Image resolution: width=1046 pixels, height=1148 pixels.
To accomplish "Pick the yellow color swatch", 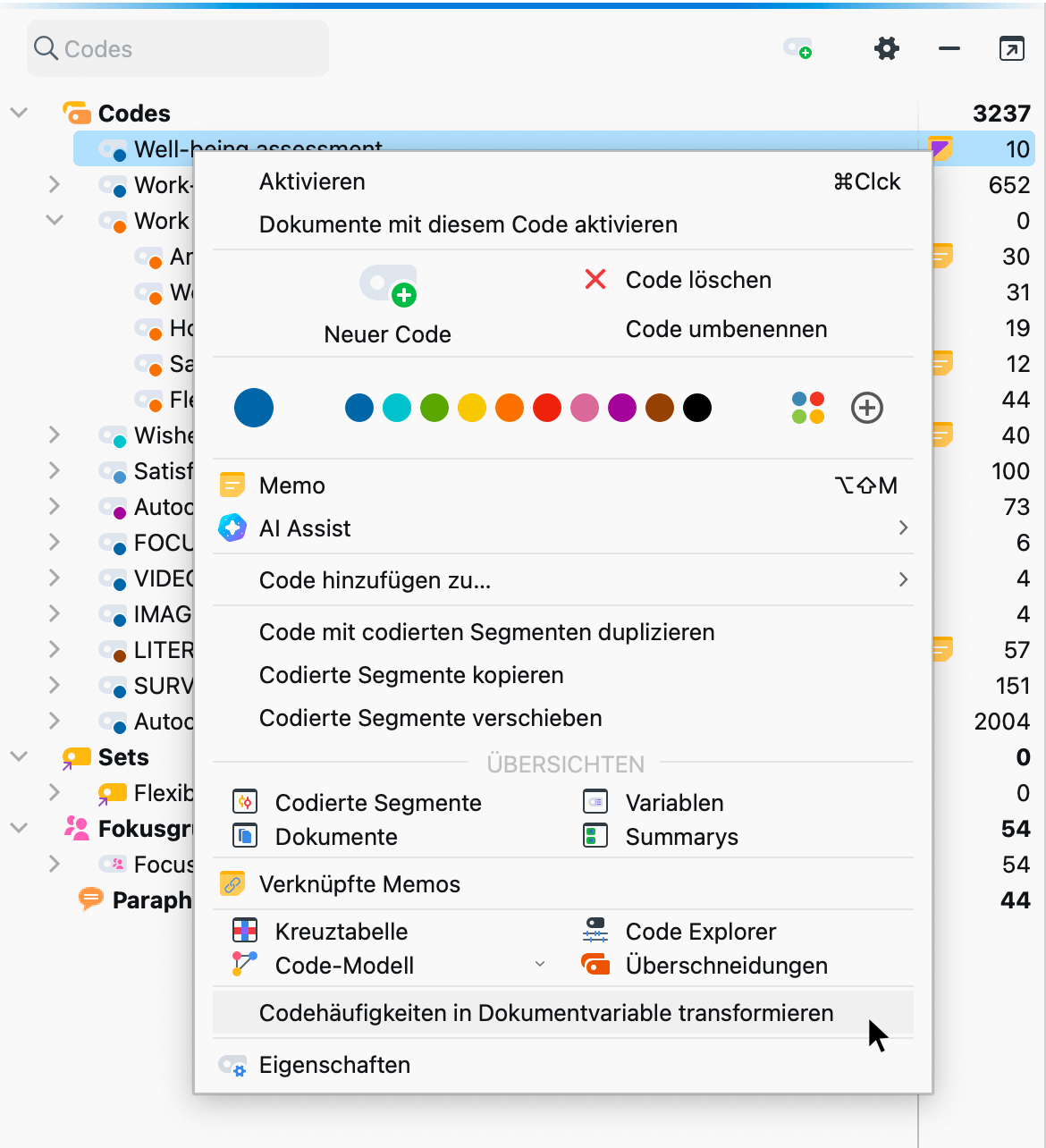I will (x=472, y=408).
